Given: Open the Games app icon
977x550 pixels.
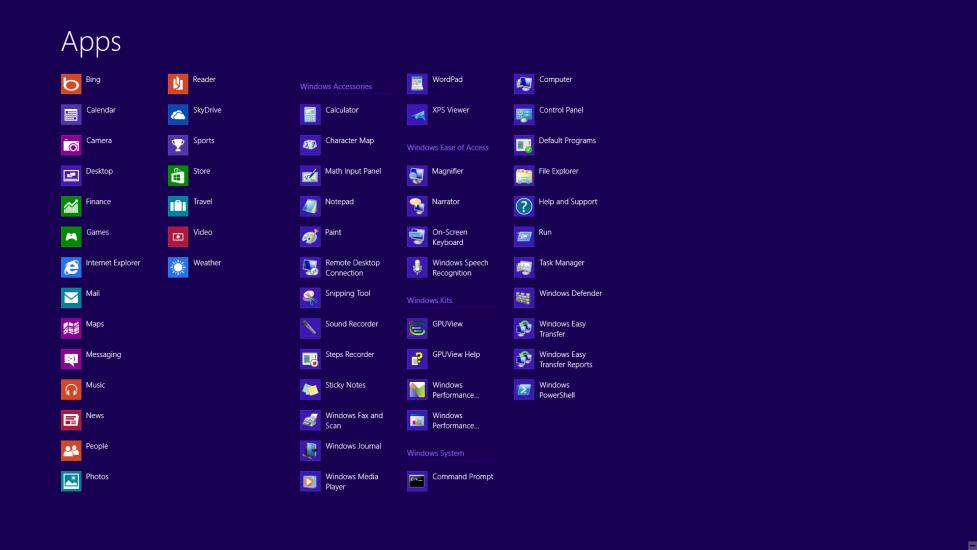Looking at the screenshot, I should click(x=71, y=236).
